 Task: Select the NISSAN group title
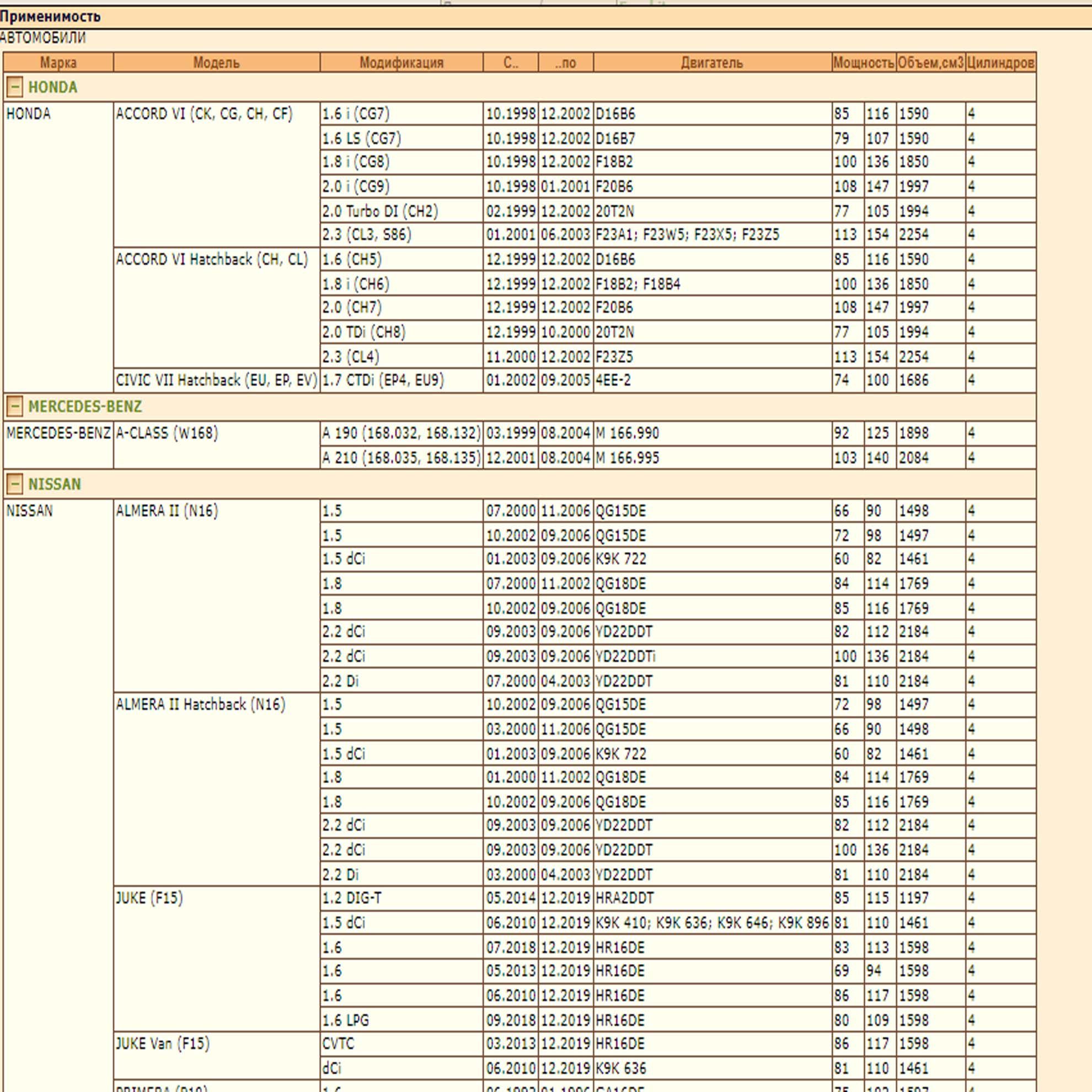tap(54, 484)
